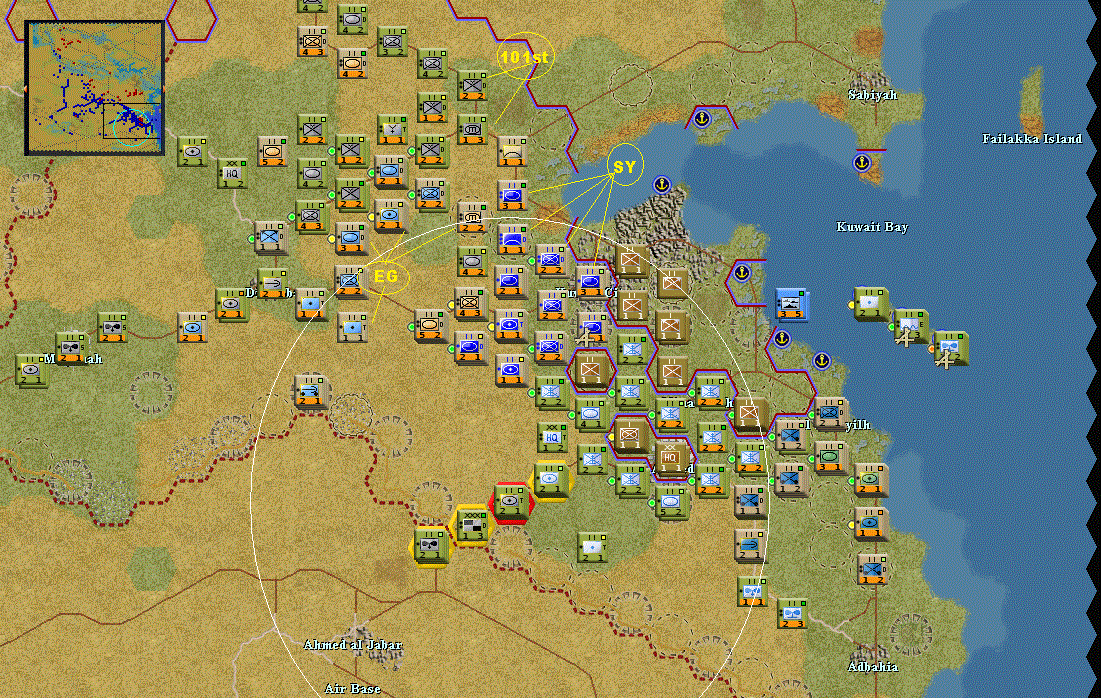
Task: Select the green HQ counter marked T
Action: (x=552, y=438)
